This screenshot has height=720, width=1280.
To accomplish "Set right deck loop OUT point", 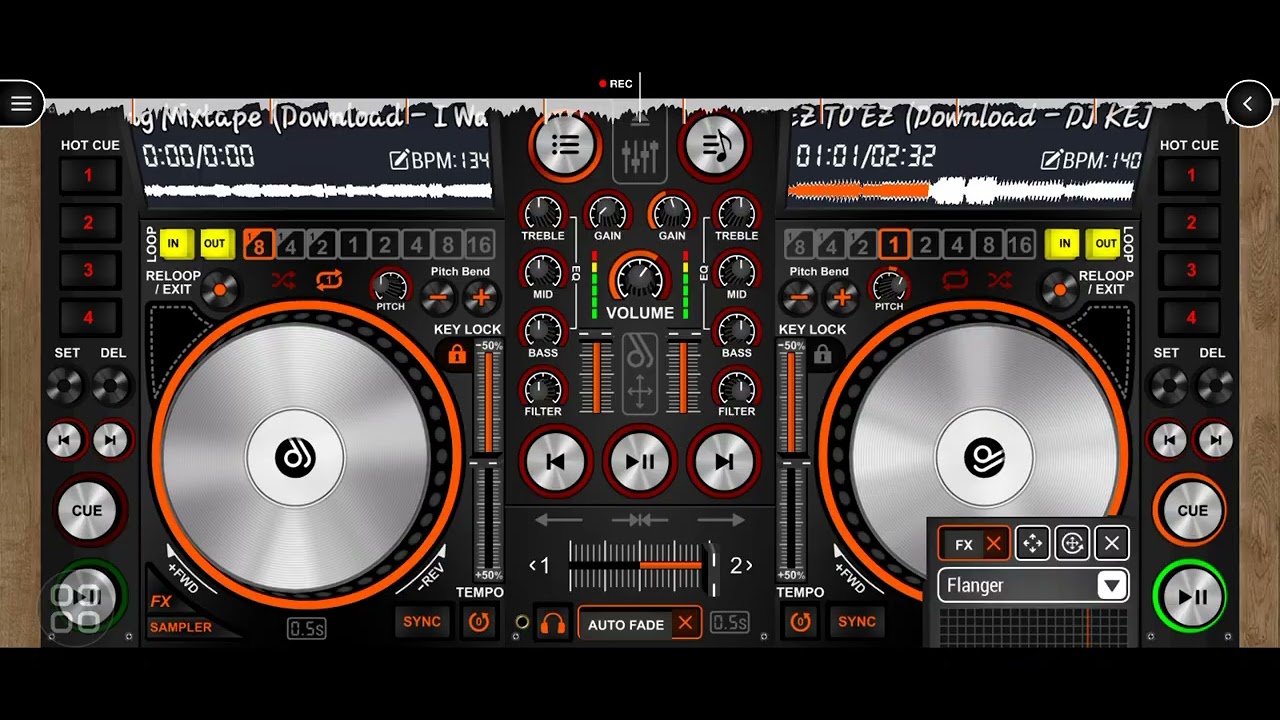I will (1106, 244).
